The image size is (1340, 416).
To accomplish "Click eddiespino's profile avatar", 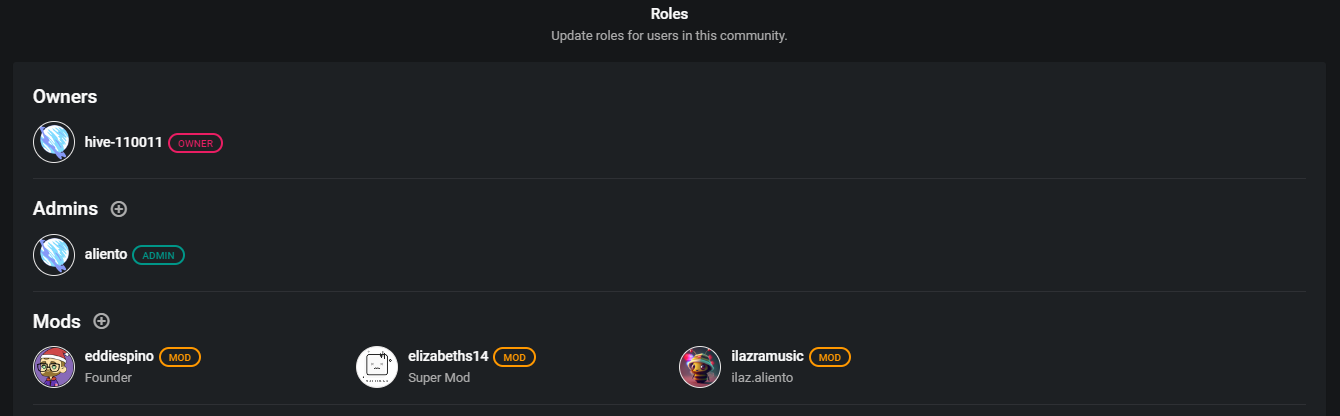I will point(54,367).
